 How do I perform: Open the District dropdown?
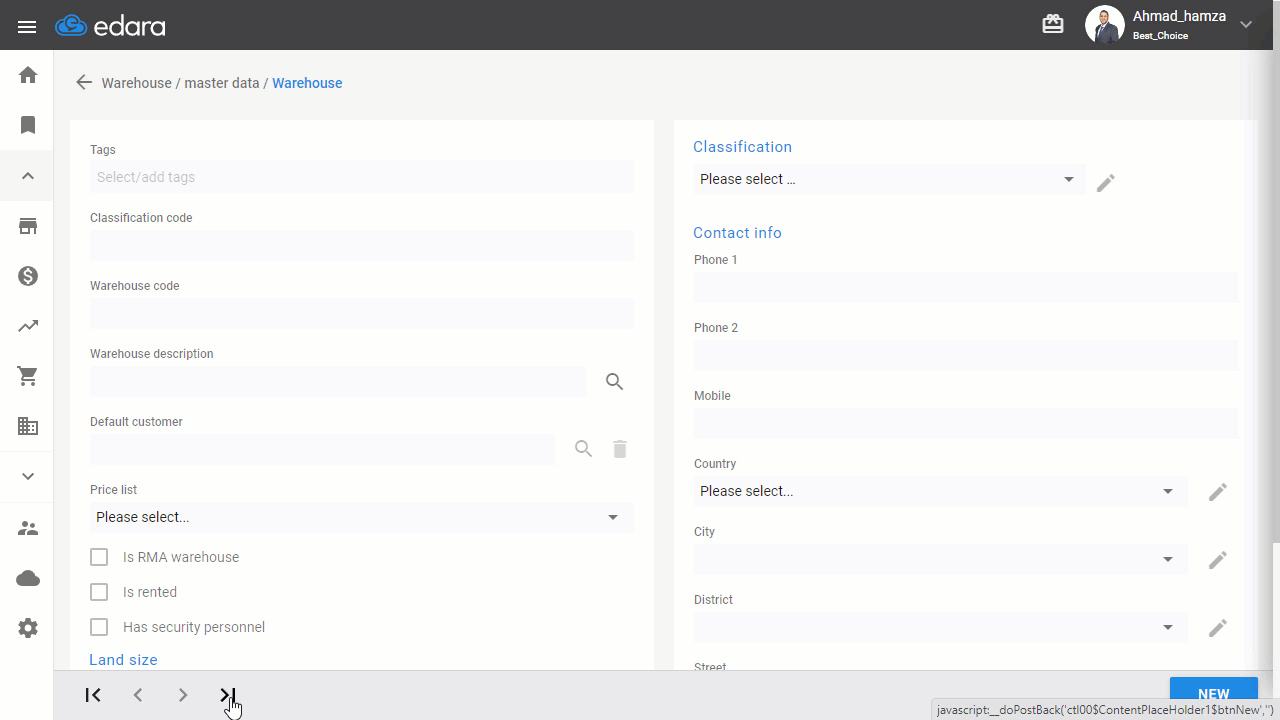pyautogui.click(x=941, y=627)
